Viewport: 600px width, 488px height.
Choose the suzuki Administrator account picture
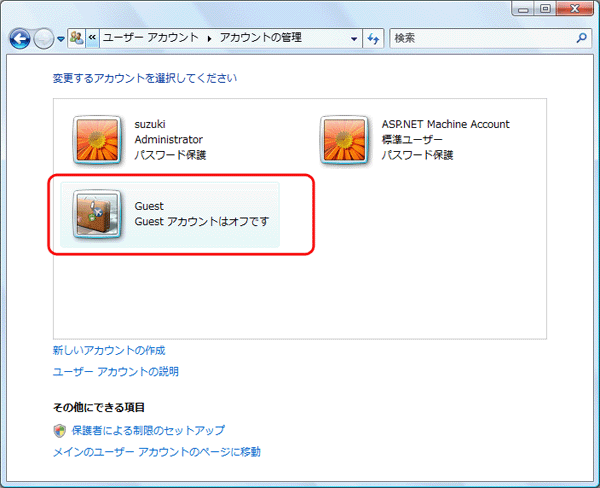click(x=98, y=139)
